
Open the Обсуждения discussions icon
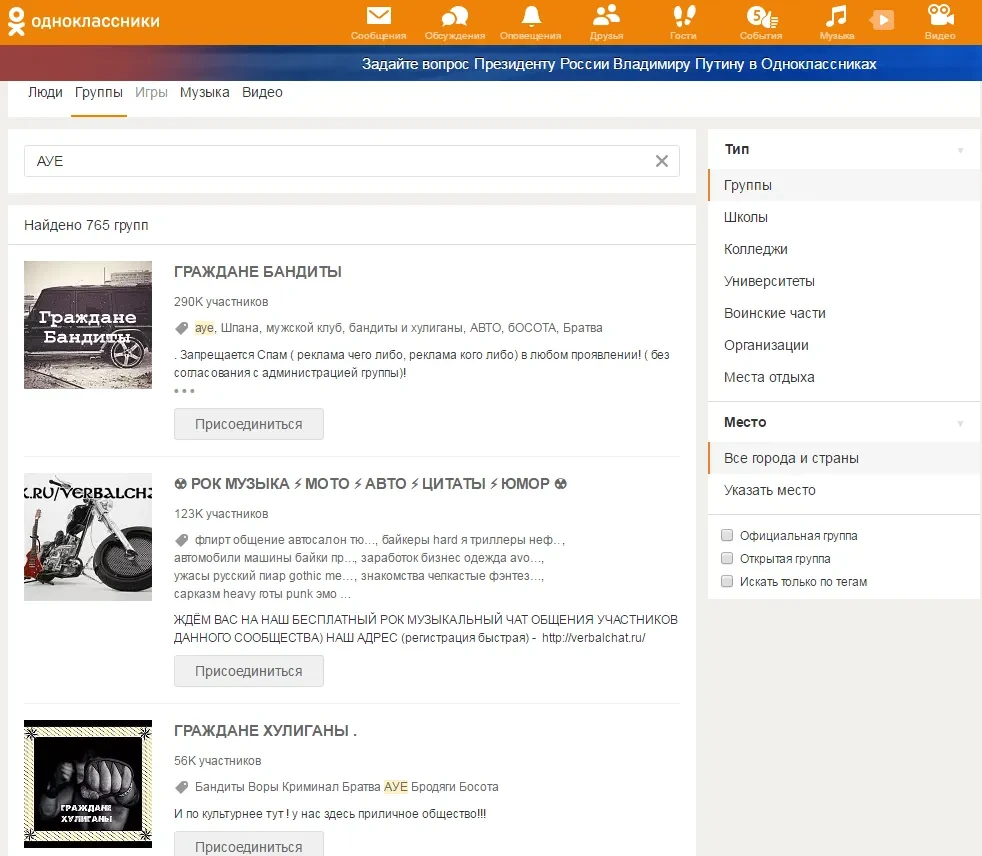point(455,17)
